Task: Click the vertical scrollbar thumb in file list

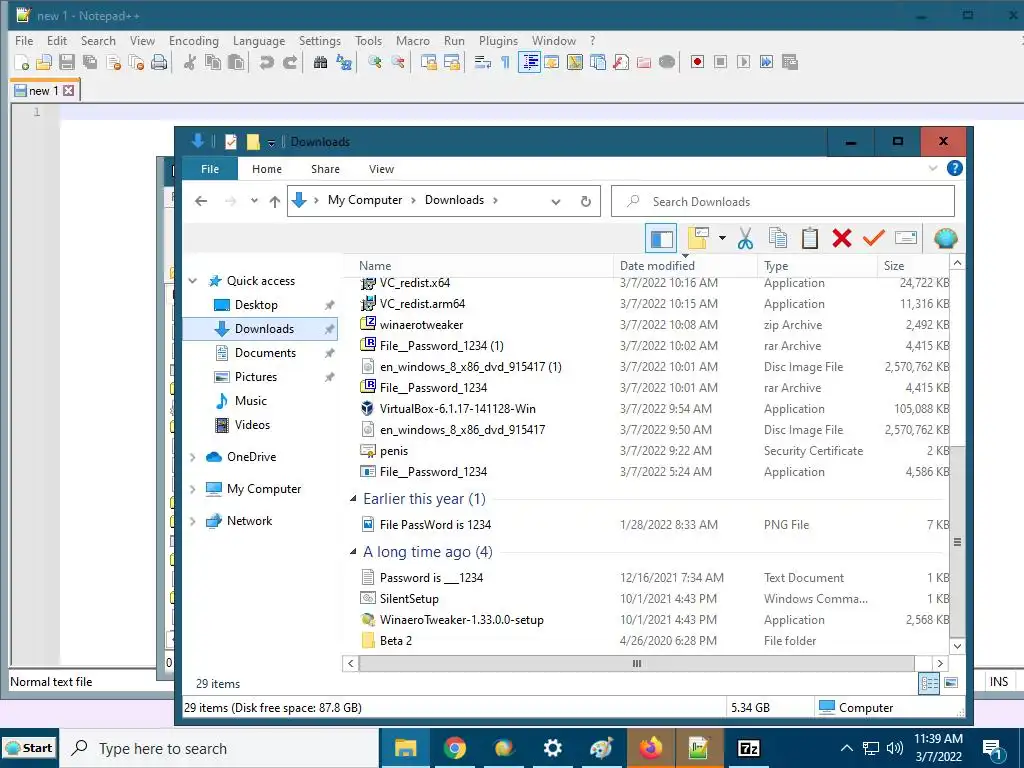Action: 957,542
